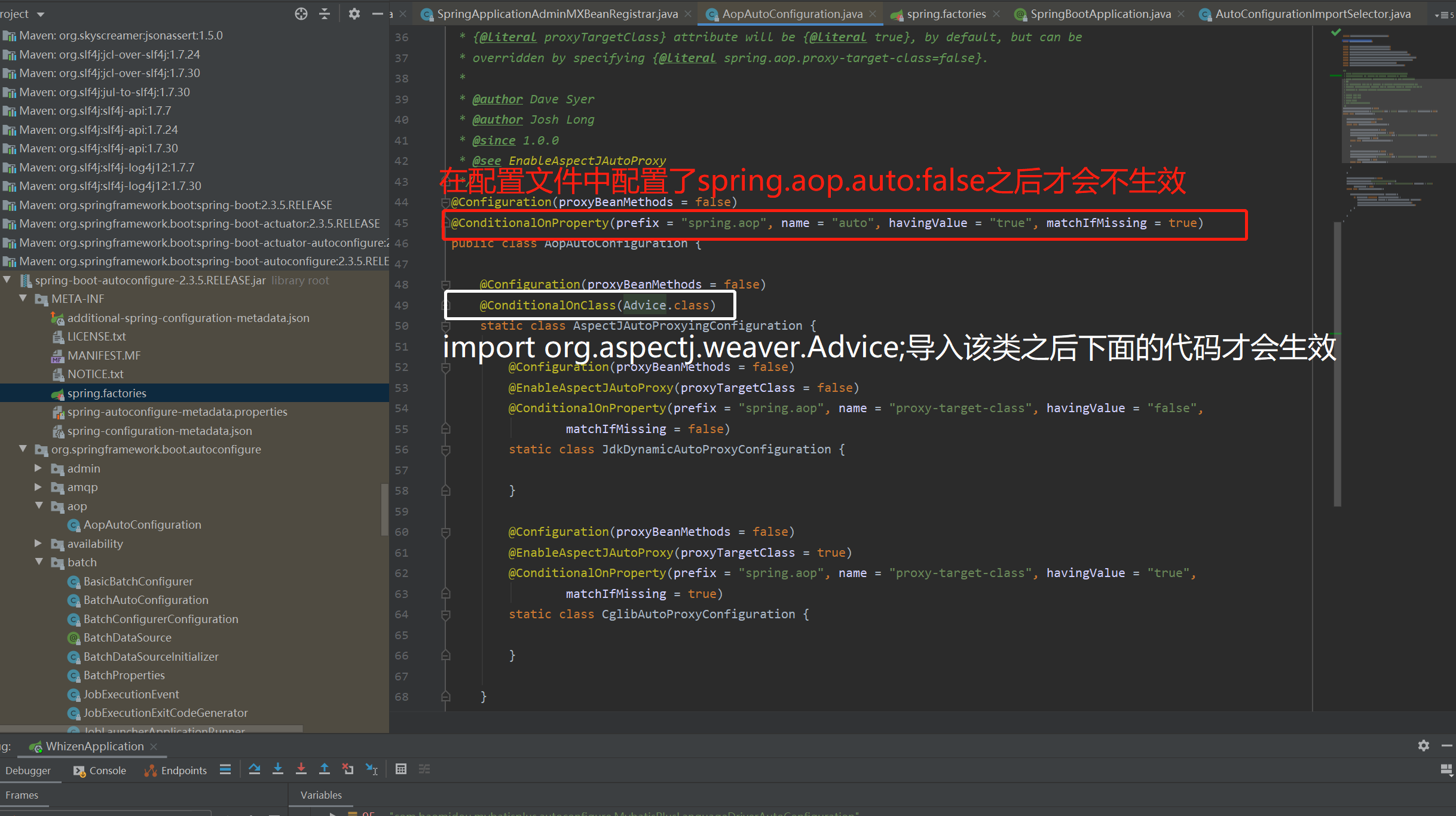Fold code at line 56 gutter marker
The height and width of the screenshot is (816, 1456).
(x=445, y=449)
